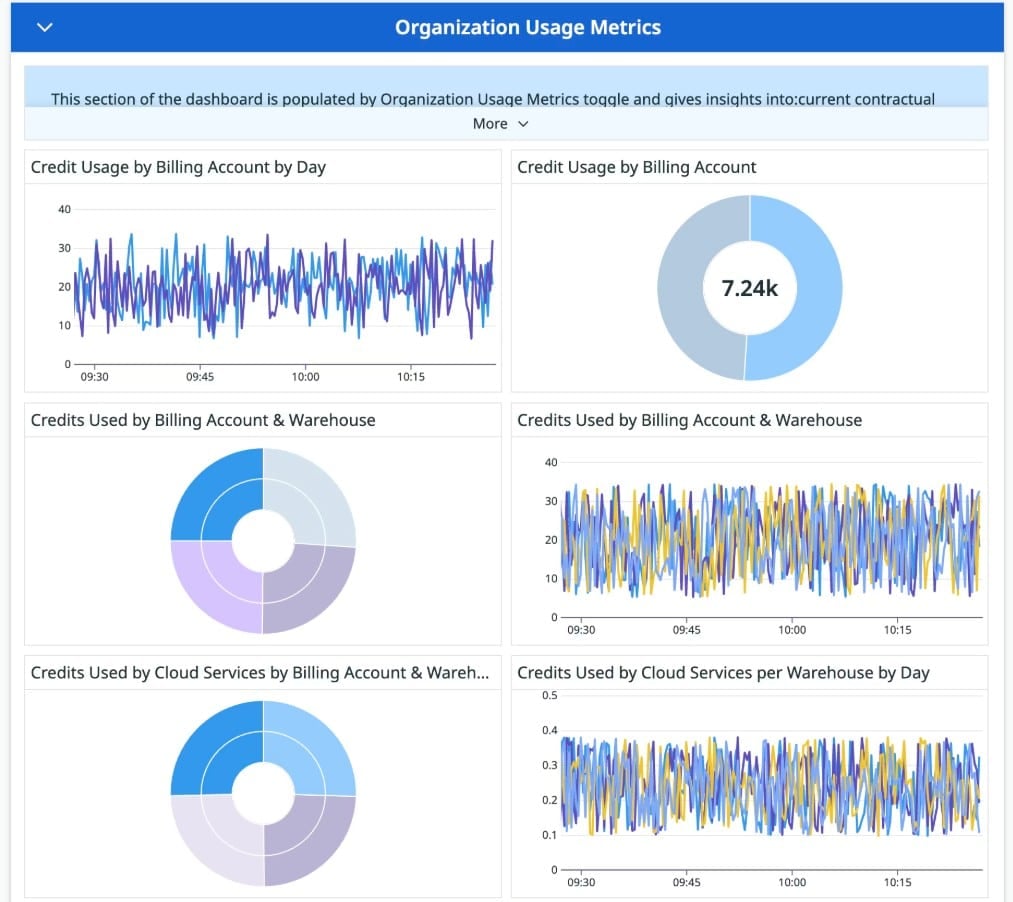Open the Credits Used by Cloud Services by Billing Account title

click(x=260, y=673)
